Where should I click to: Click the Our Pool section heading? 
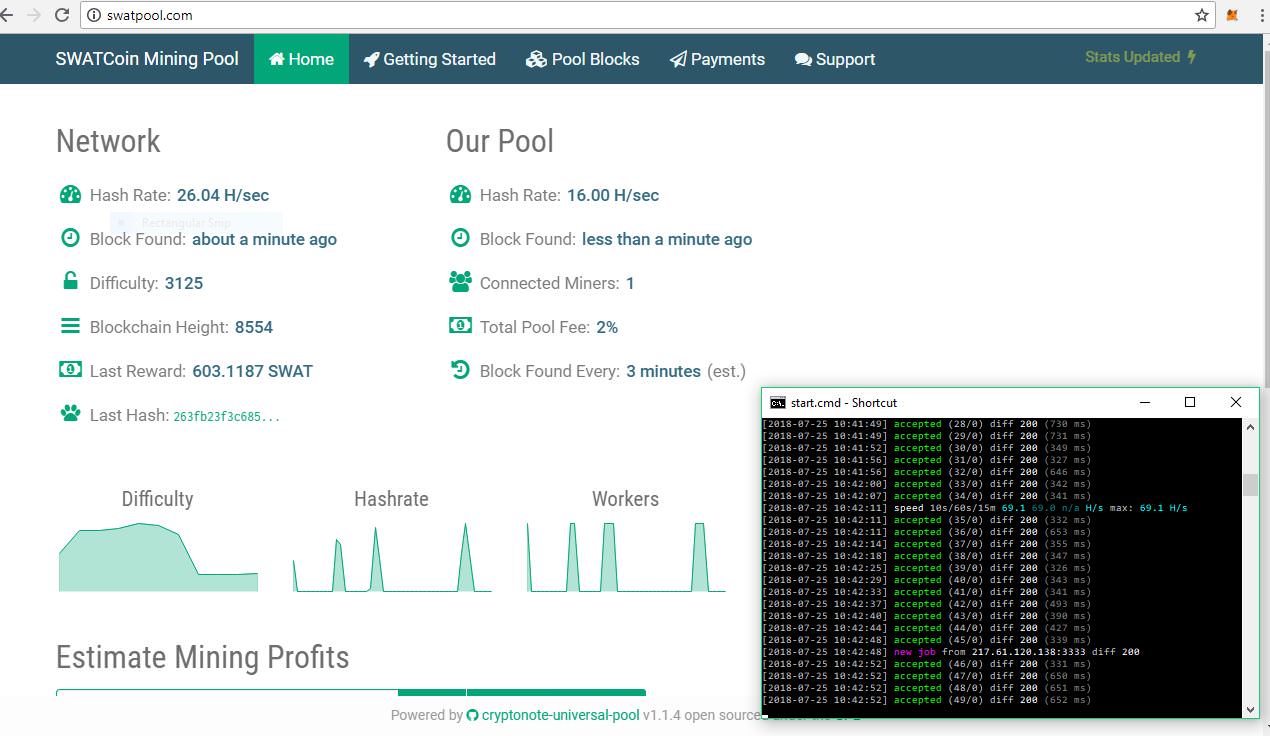500,141
